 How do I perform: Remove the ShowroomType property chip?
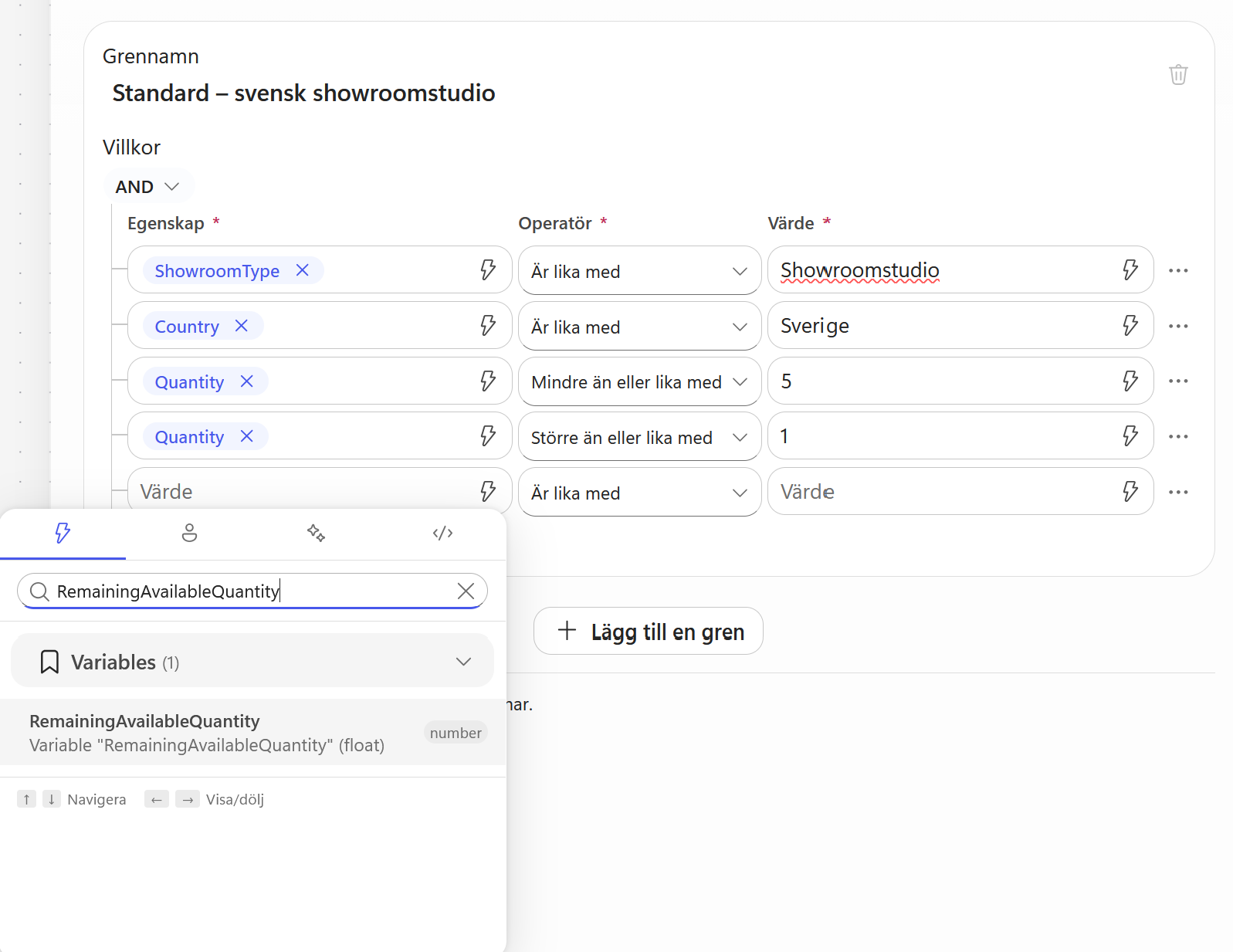coord(303,270)
